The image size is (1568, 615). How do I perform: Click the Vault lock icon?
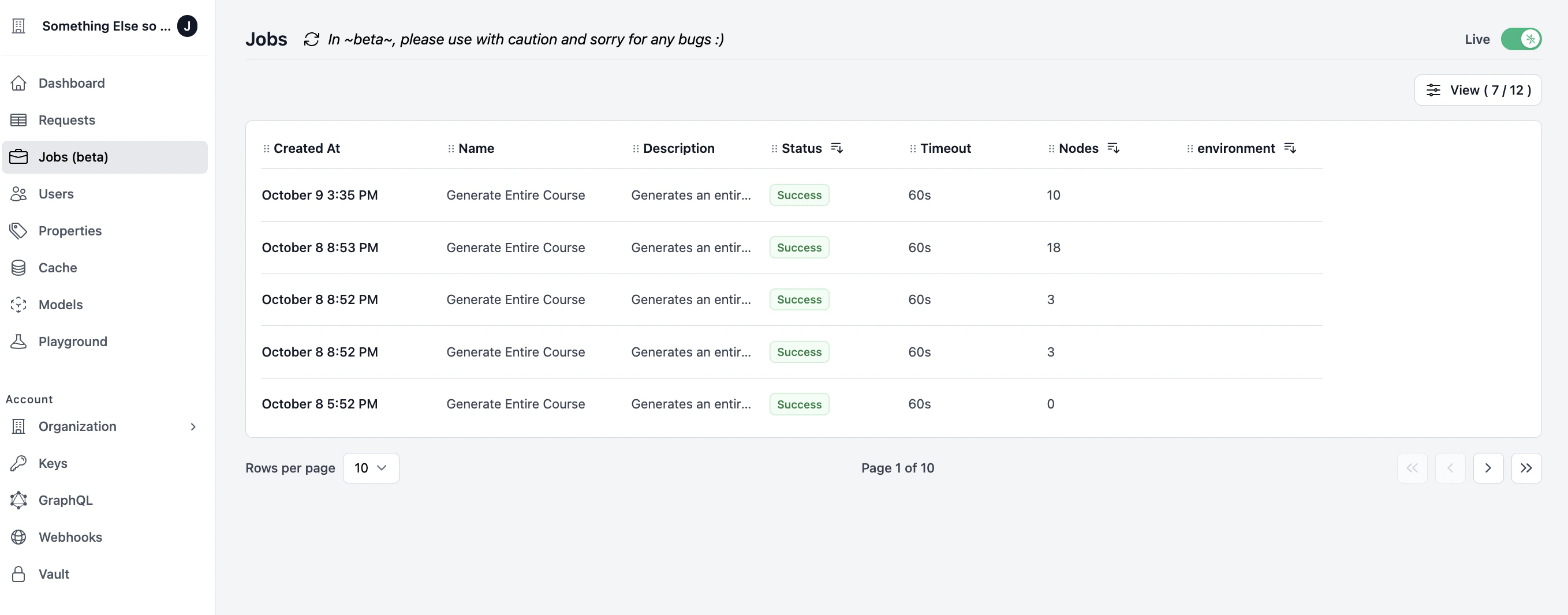point(19,573)
